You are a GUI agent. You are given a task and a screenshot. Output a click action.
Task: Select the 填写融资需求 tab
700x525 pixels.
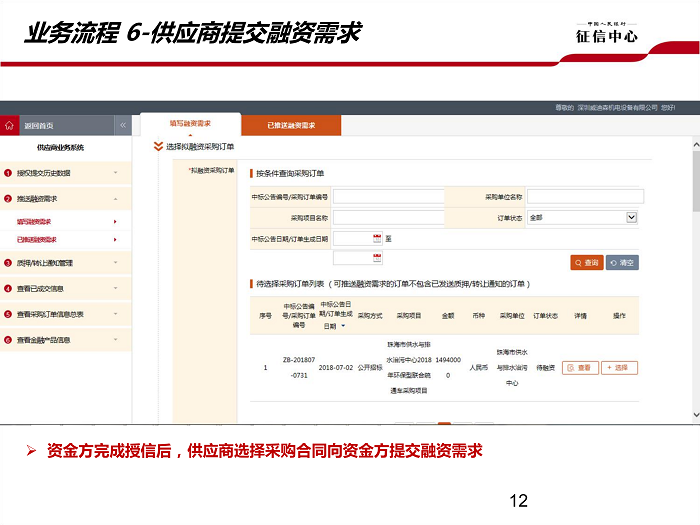tap(190, 124)
